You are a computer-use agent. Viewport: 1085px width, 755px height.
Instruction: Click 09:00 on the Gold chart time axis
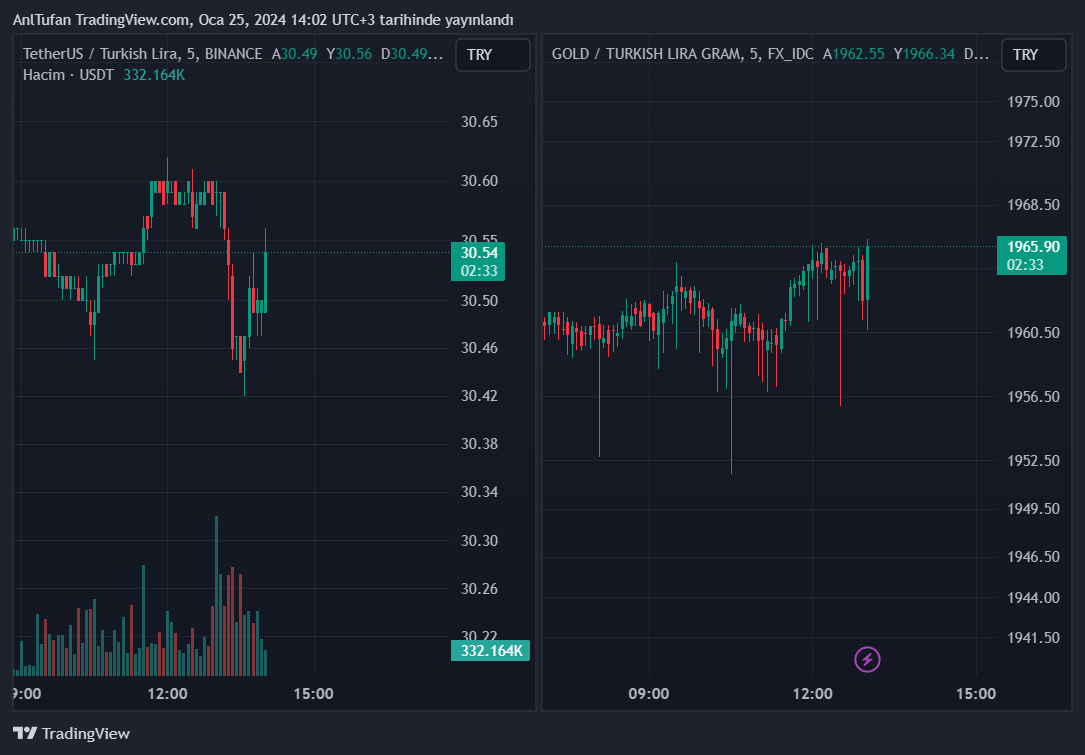pyautogui.click(x=648, y=694)
